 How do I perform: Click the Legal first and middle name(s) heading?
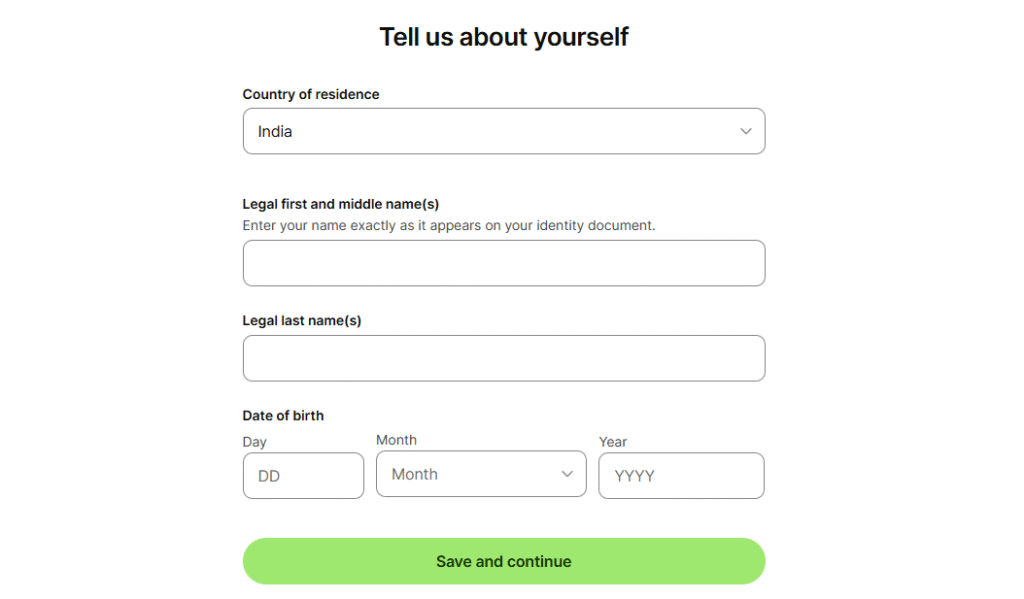pos(329,203)
